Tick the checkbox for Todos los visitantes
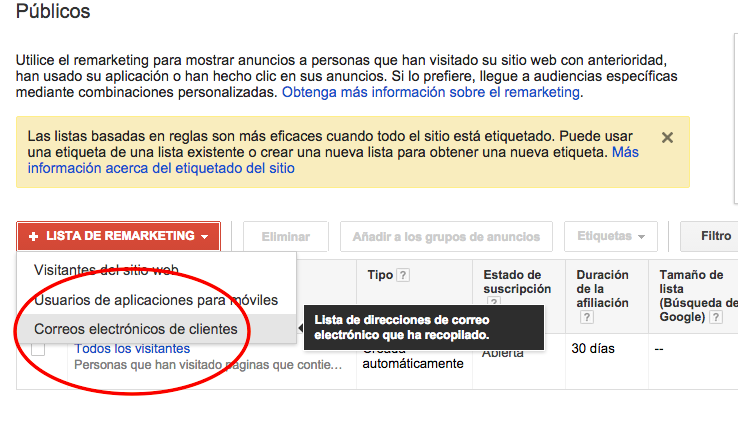This screenshot has height=423, width=738. [x=38, y=349]
